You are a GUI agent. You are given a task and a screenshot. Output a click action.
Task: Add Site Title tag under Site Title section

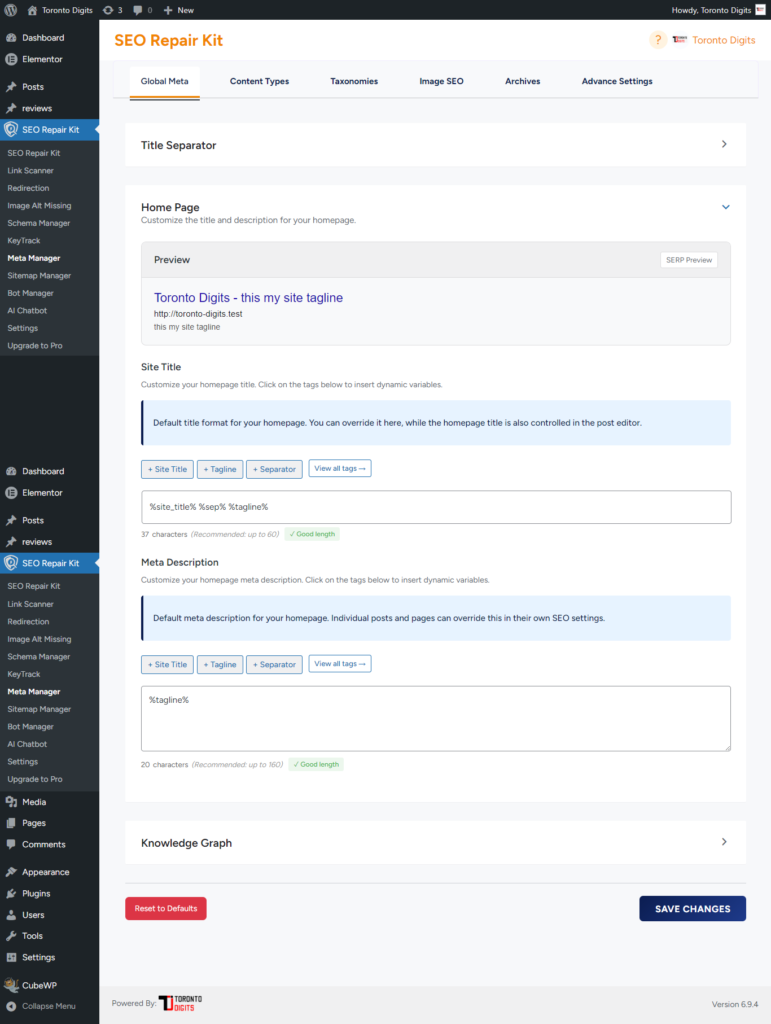167,469
